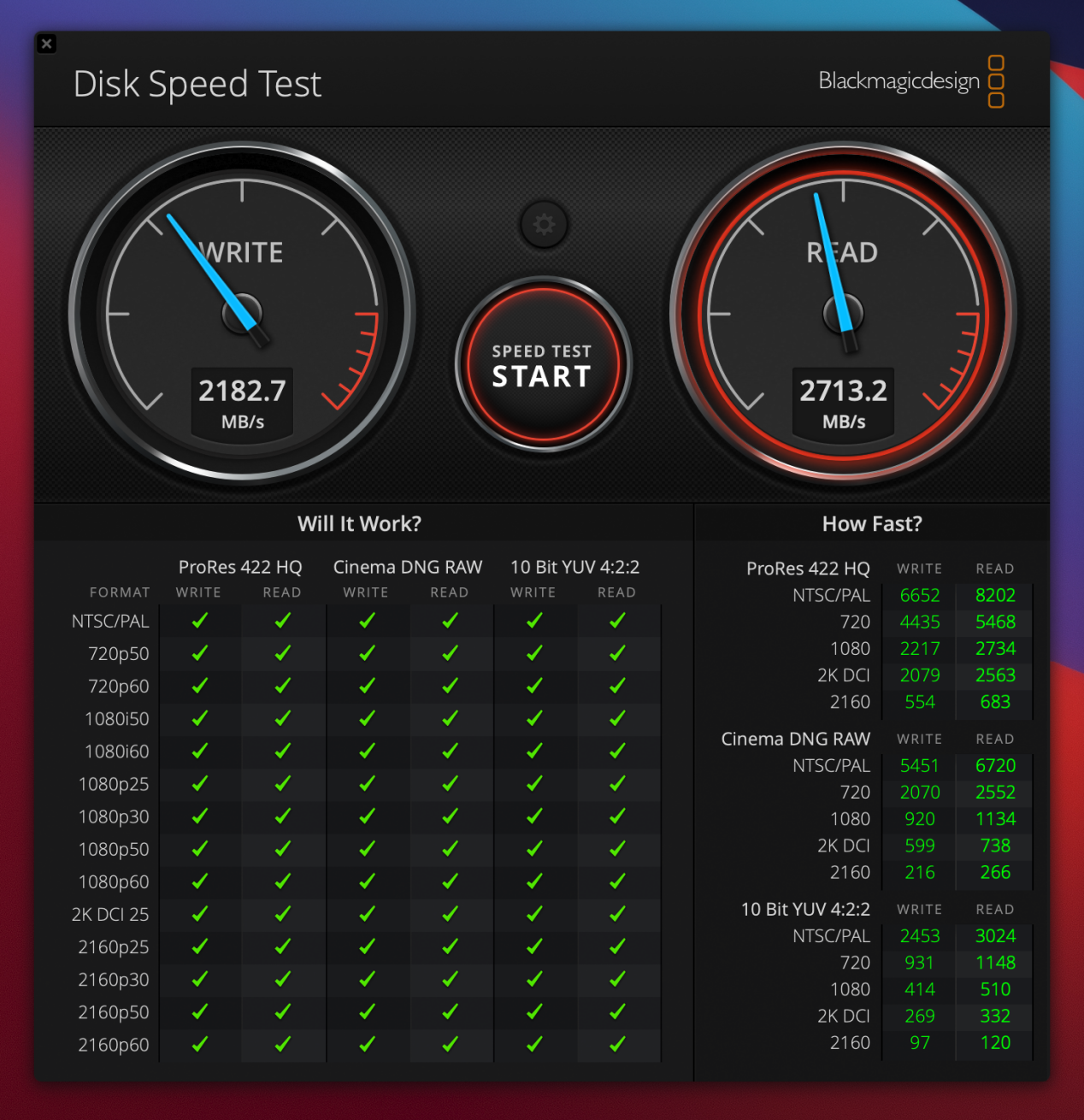1084x1120 pixels.
Task: Click Cinema DNG write checkmark for 1080i50
Action: 368,718
